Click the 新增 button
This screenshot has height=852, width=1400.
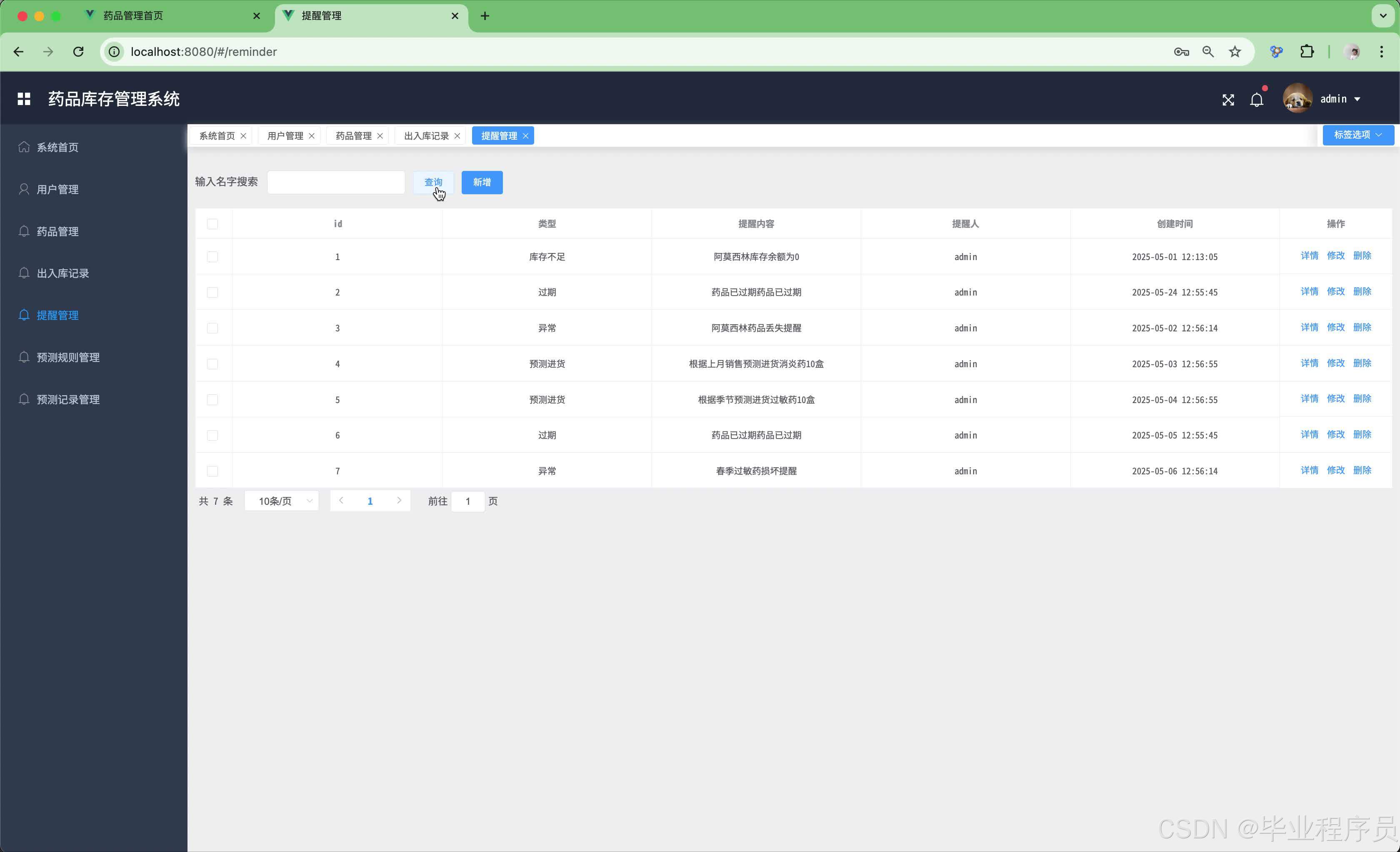pos(482,183)
